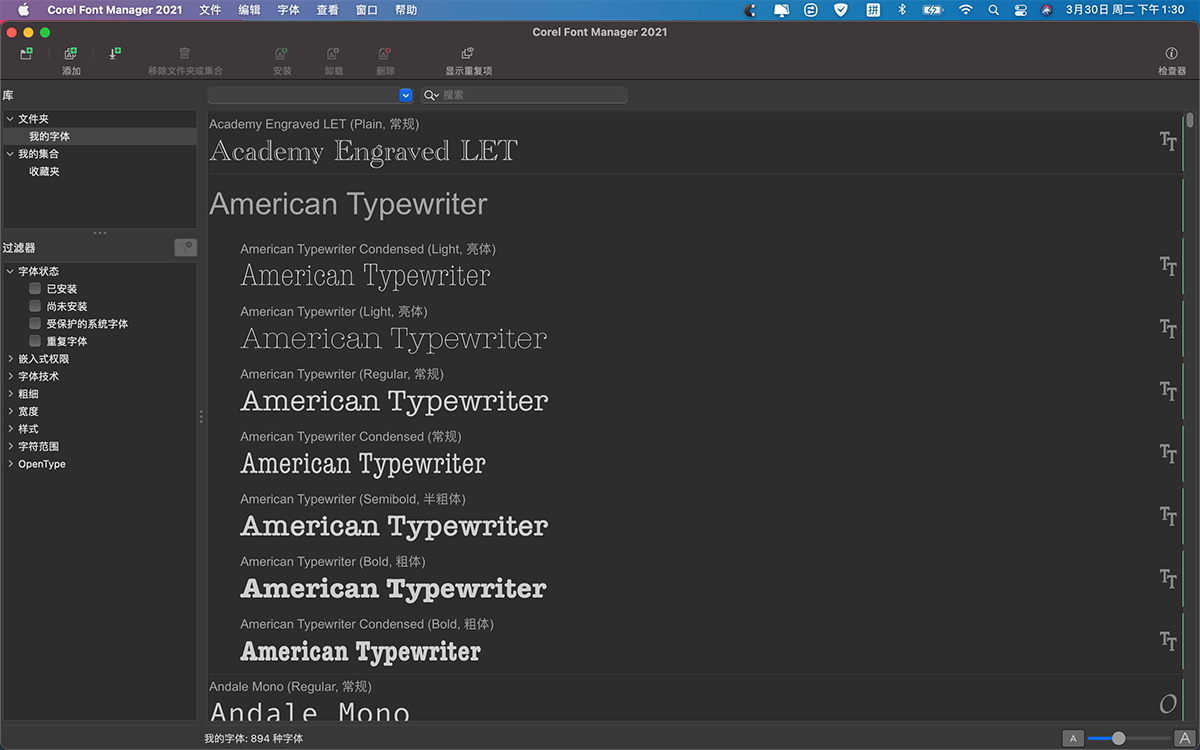The height and width of the screenshot is (750, 1200).
Task: Click the search magnifier options icon
Action: tap(431, 95)
